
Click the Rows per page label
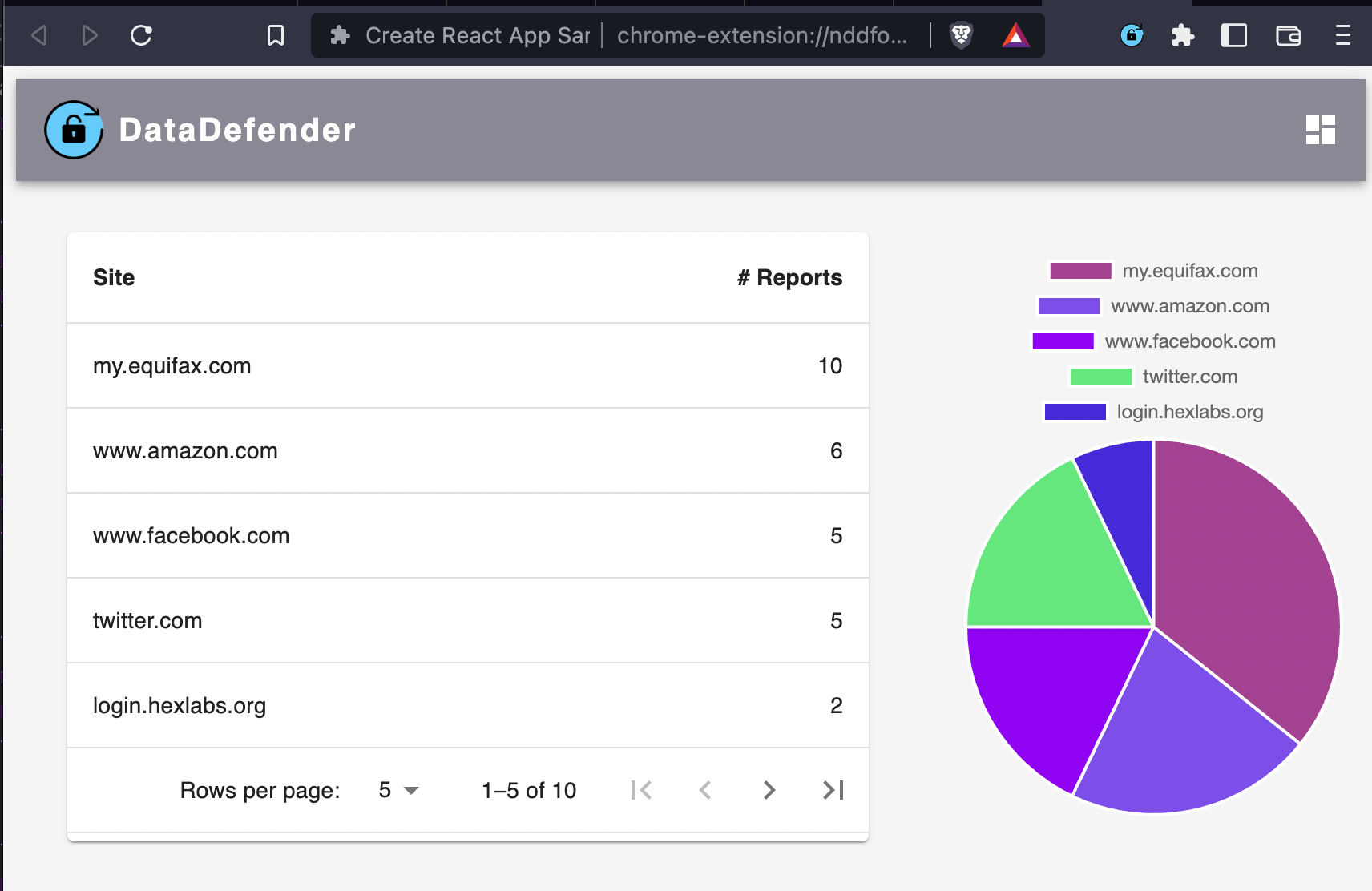(x=260, y=791)
